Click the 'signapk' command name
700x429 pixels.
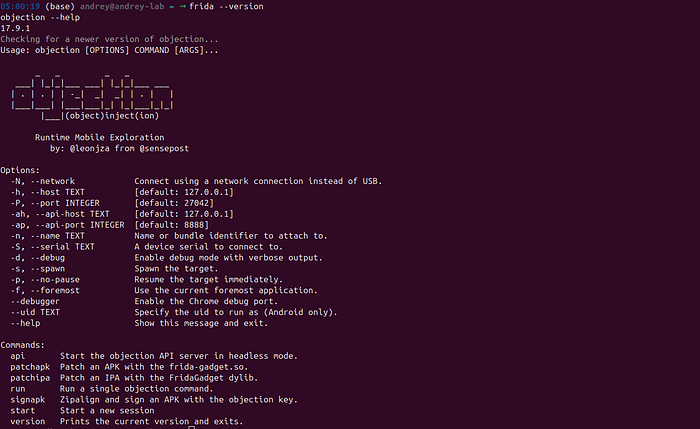28,400
